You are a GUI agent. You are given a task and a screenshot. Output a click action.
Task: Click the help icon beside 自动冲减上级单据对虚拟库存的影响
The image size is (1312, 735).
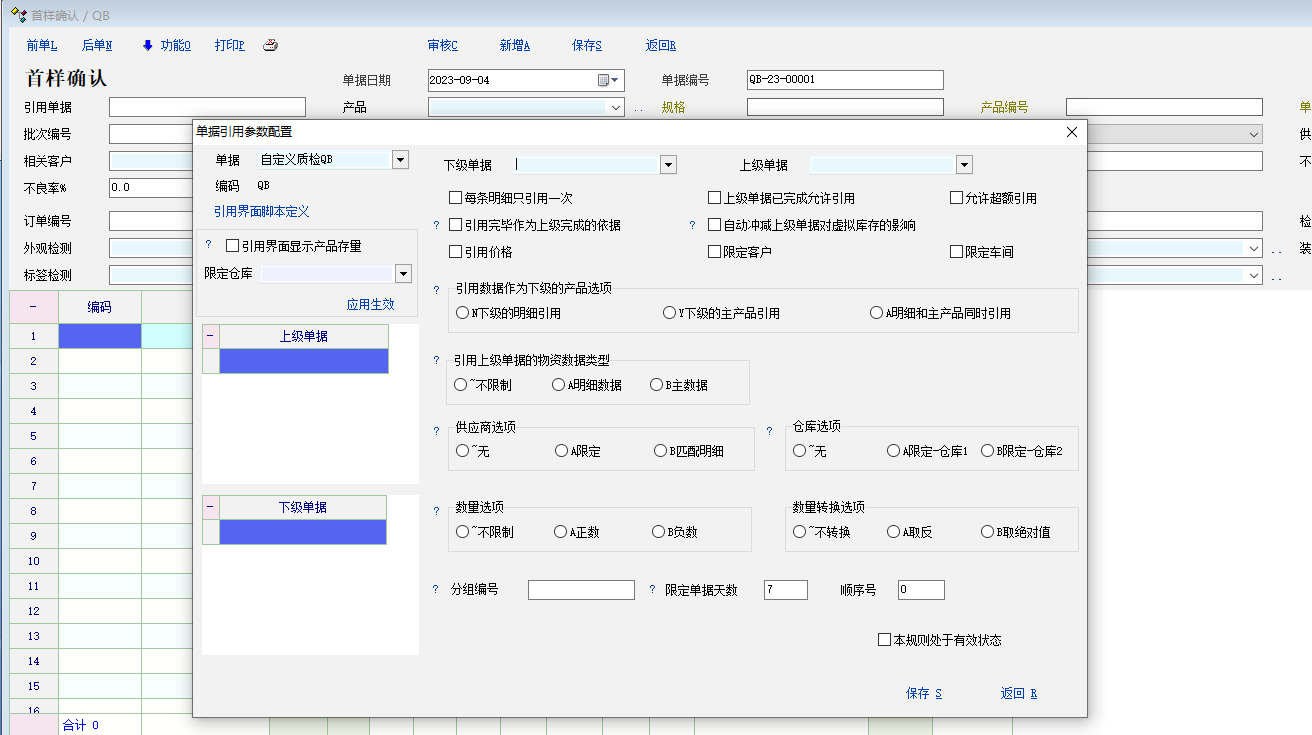692,226
